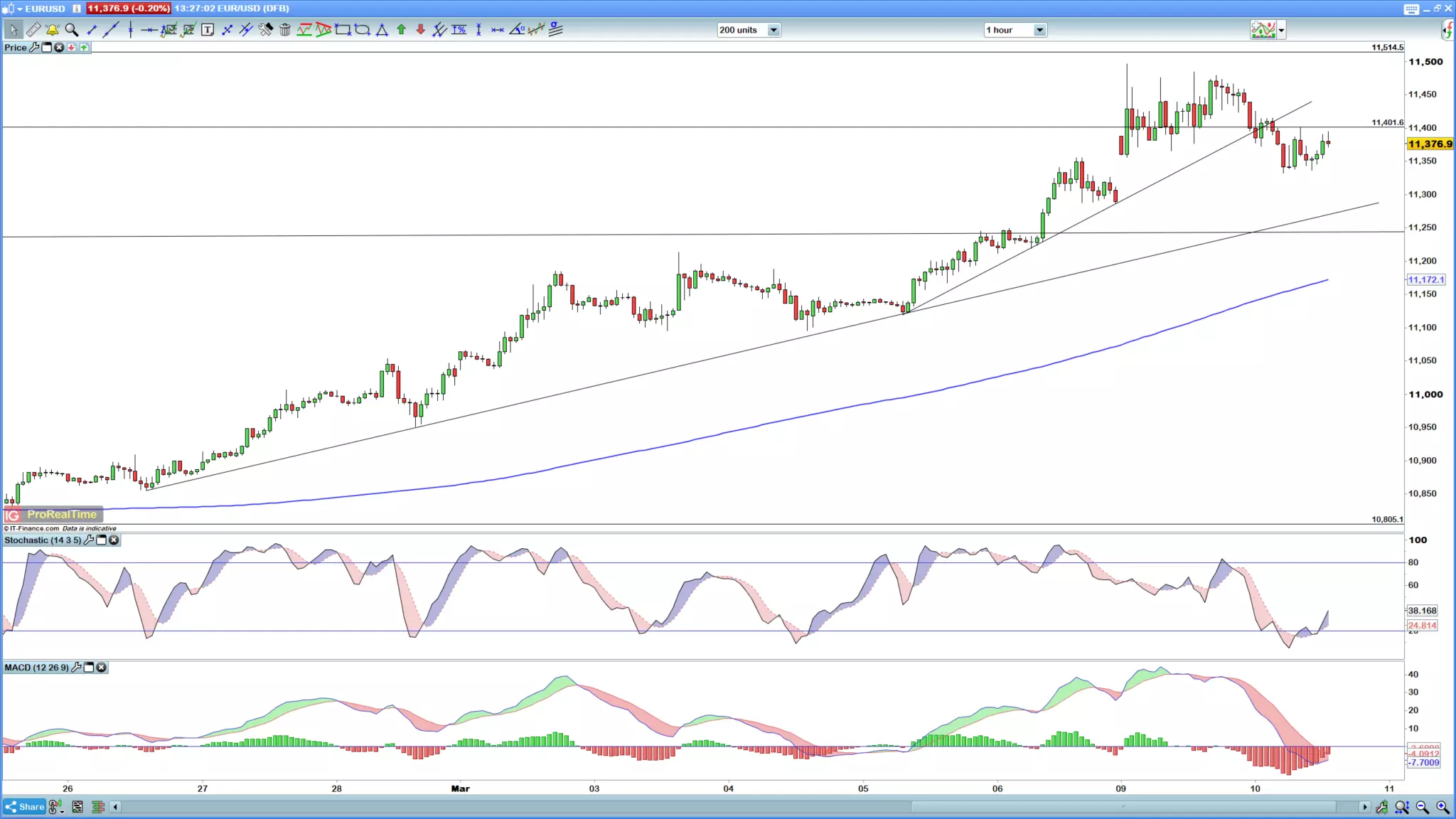Open the order book bars icon
The width and height of the screenshot is (1456, 819).
tap(98, 807)
